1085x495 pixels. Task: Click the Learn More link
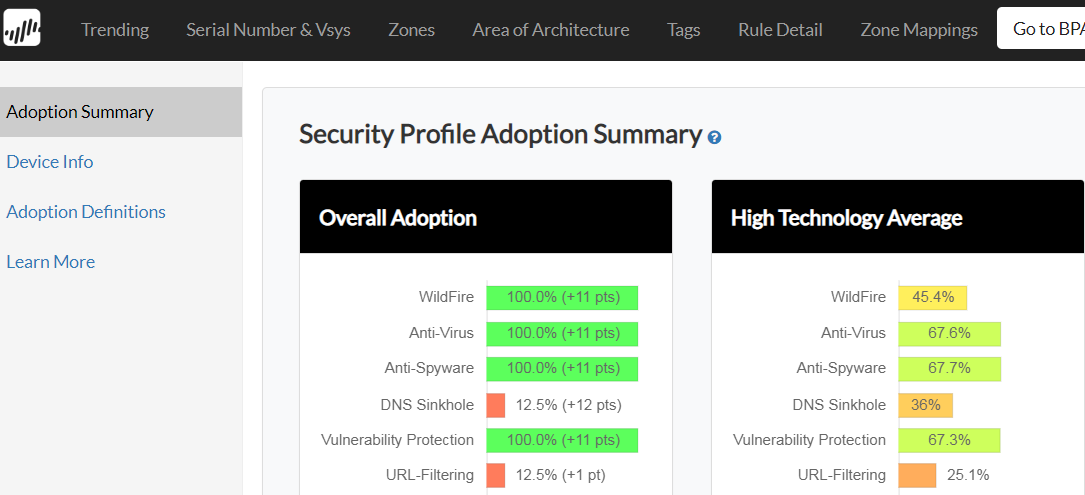click(51, 262)
